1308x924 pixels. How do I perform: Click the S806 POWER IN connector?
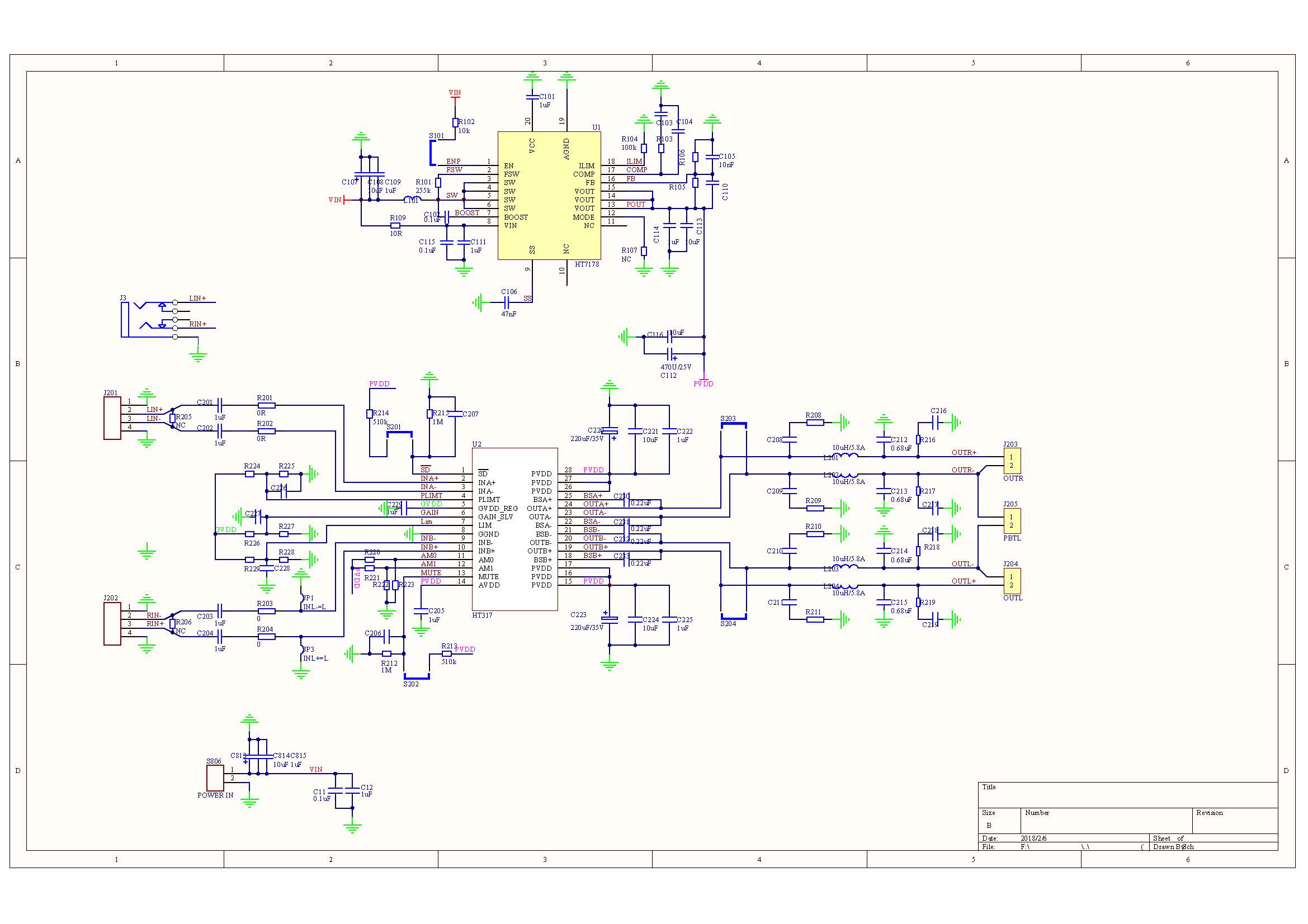point(215,778)
